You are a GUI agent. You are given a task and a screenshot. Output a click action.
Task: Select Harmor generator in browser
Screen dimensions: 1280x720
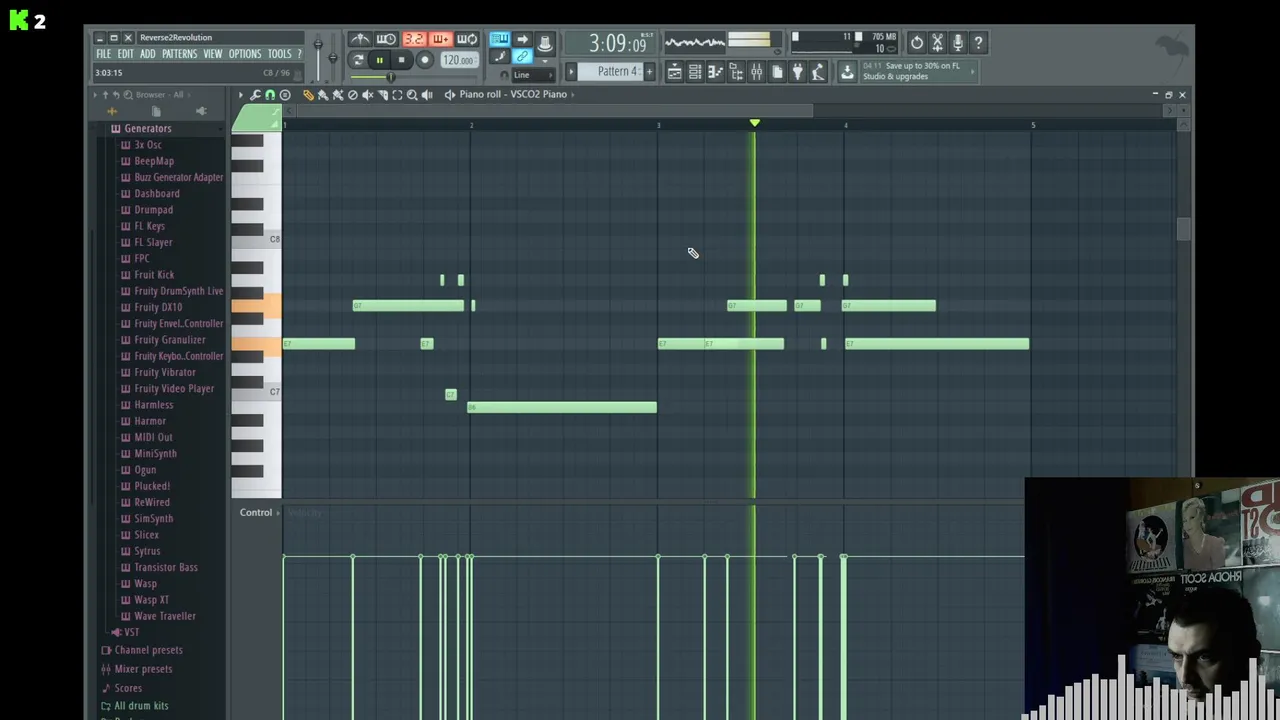[150, 421]
